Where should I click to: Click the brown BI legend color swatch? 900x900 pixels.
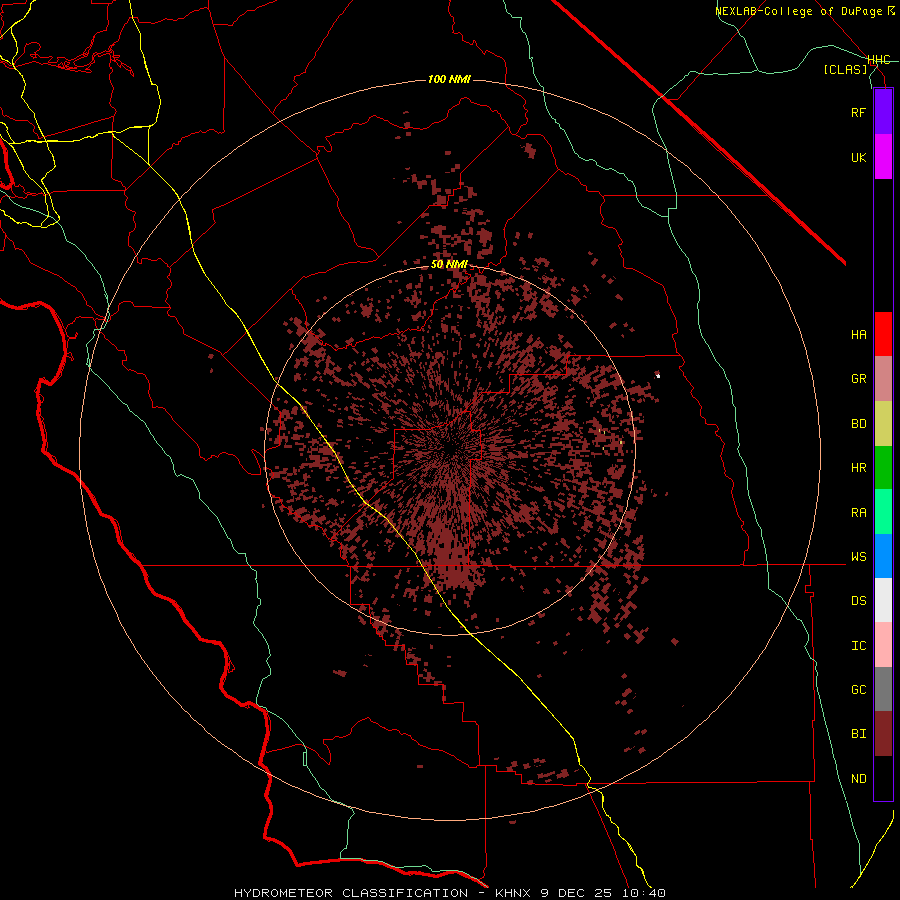click(x=883, y=734)
